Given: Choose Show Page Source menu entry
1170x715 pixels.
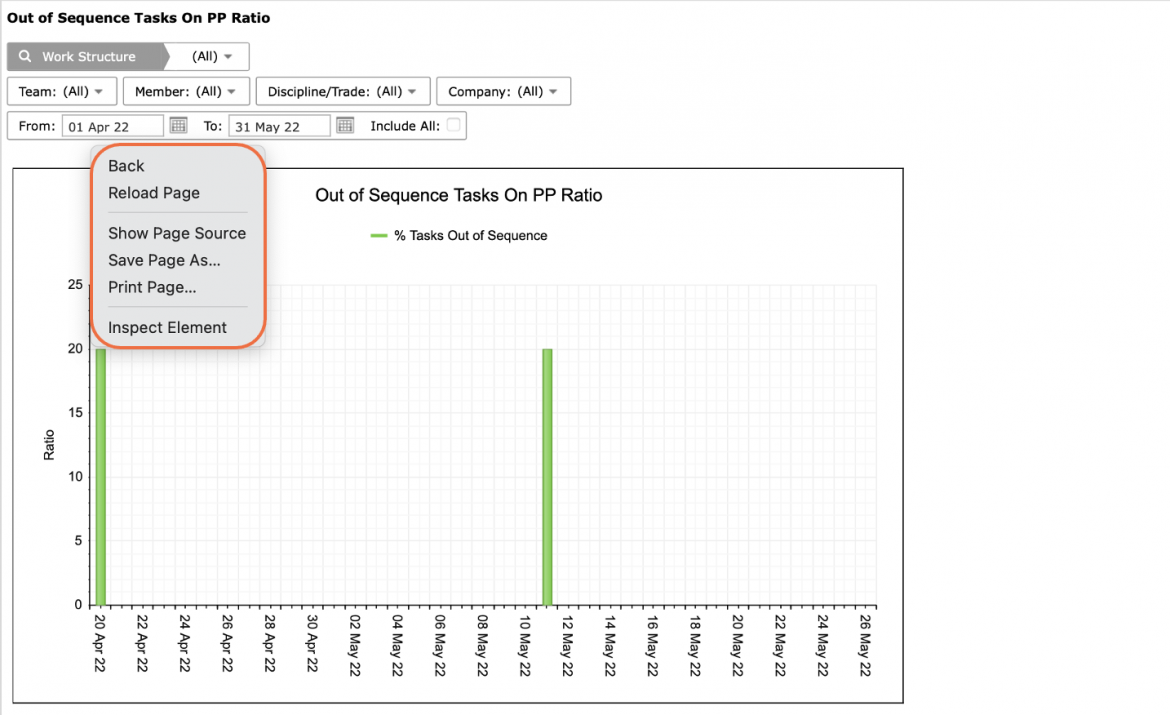Looking at the screenshot, I should (177, 233).
